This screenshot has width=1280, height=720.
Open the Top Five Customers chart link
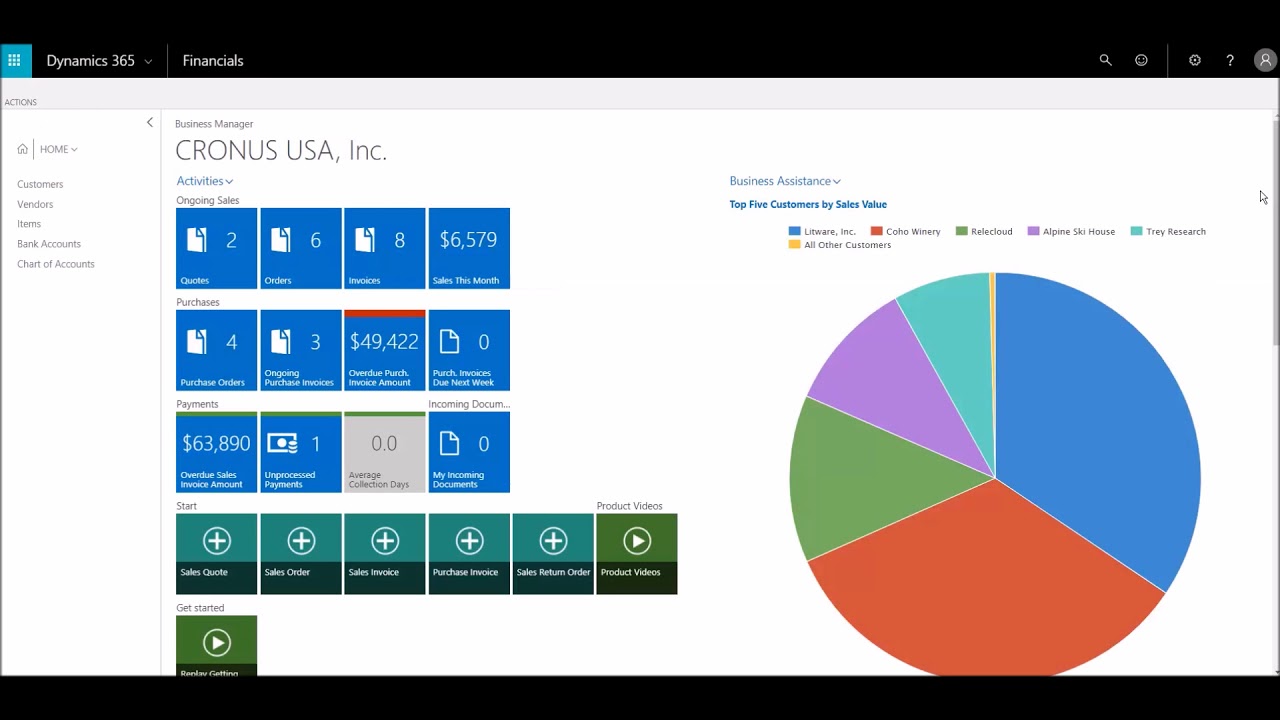pyautogui.click(x=808, y=204)
